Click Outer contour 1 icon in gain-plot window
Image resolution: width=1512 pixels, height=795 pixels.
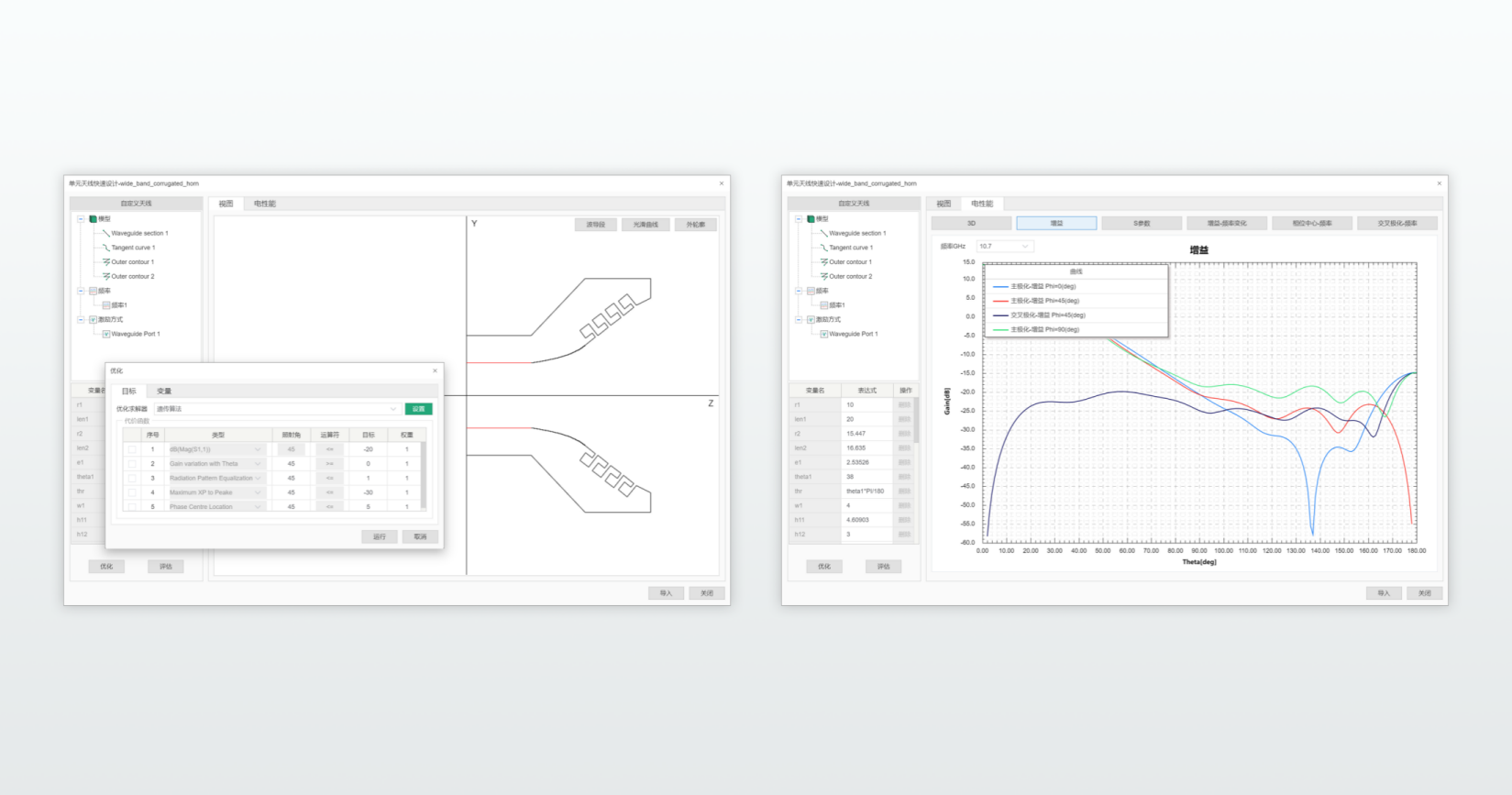[823, 262]
